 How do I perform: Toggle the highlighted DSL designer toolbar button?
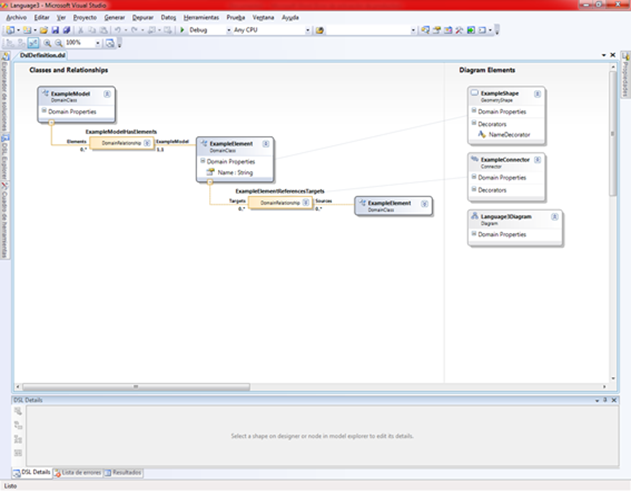[x=33, y=43]
